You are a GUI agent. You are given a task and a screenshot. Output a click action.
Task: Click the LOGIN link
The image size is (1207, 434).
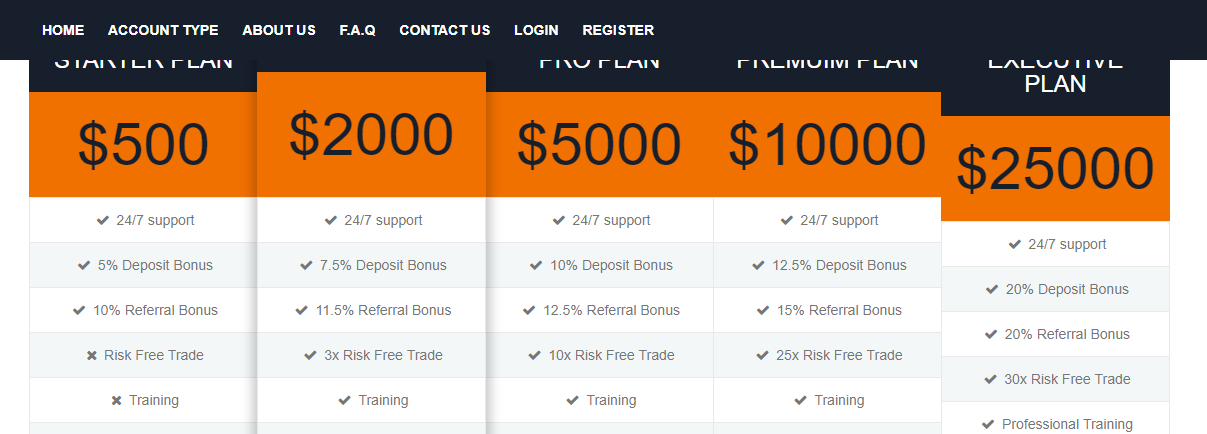coord(536,30)
